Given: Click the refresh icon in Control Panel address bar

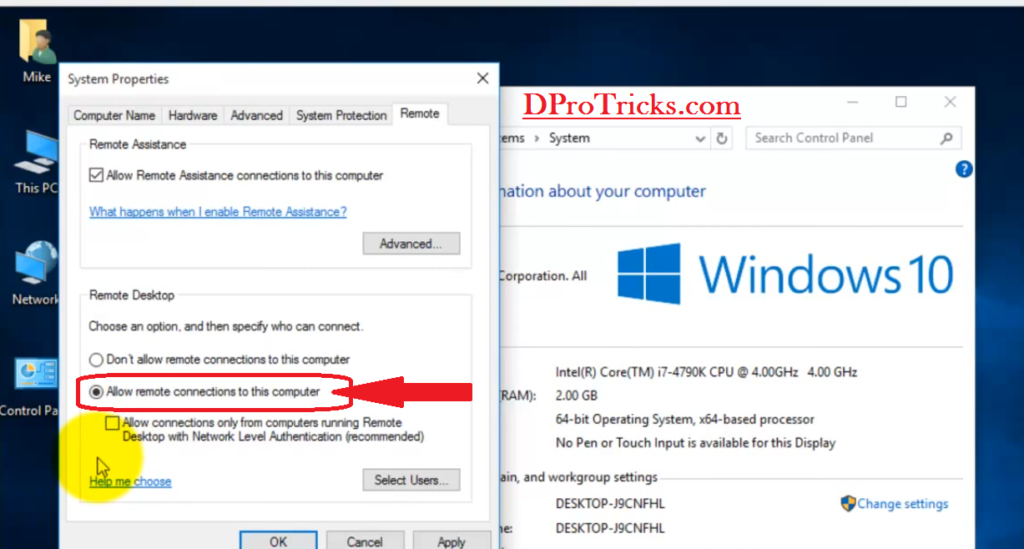Looking at the screenshot, I should click(x=722, y=138).
